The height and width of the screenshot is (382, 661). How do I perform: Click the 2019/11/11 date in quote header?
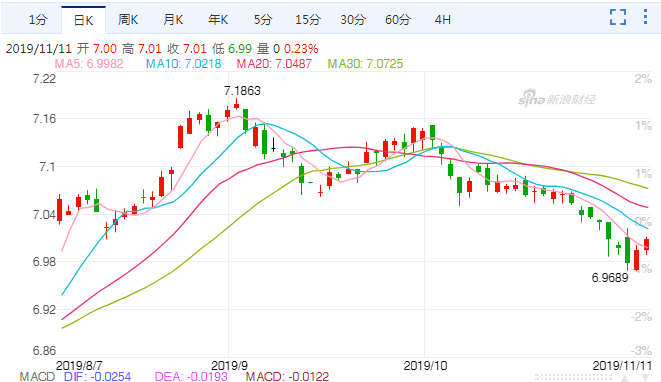[38, 48]
